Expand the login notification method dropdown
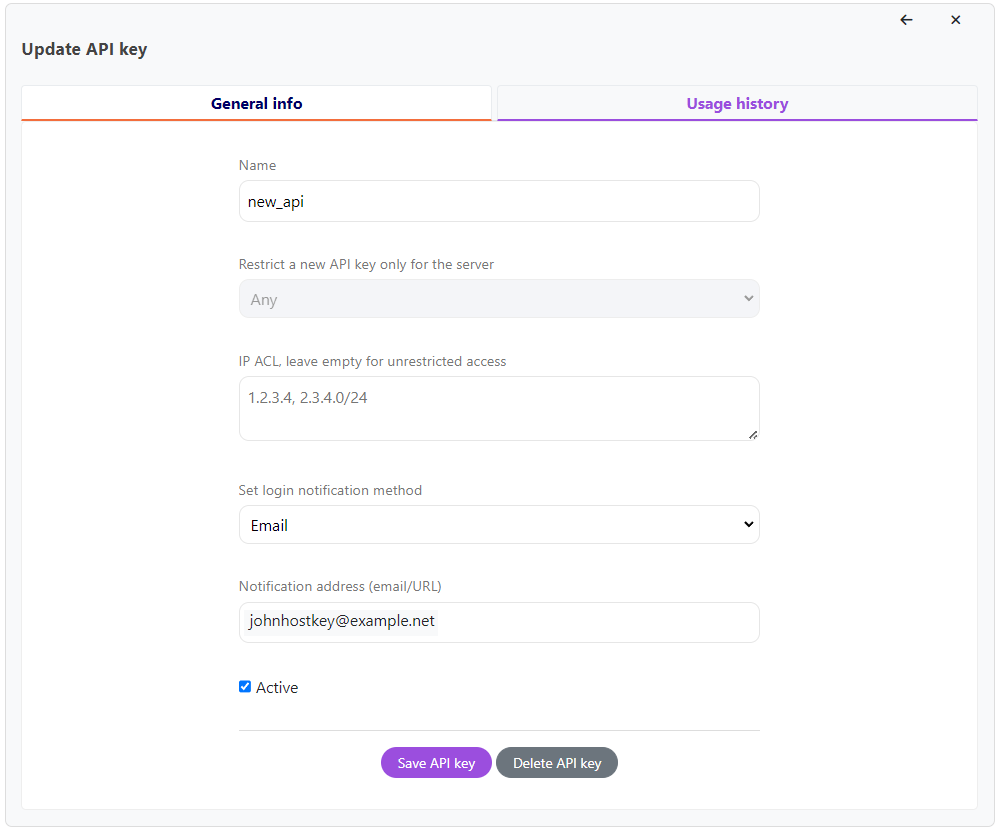Viewport: 998px width, 830px height. click(498, 525)
